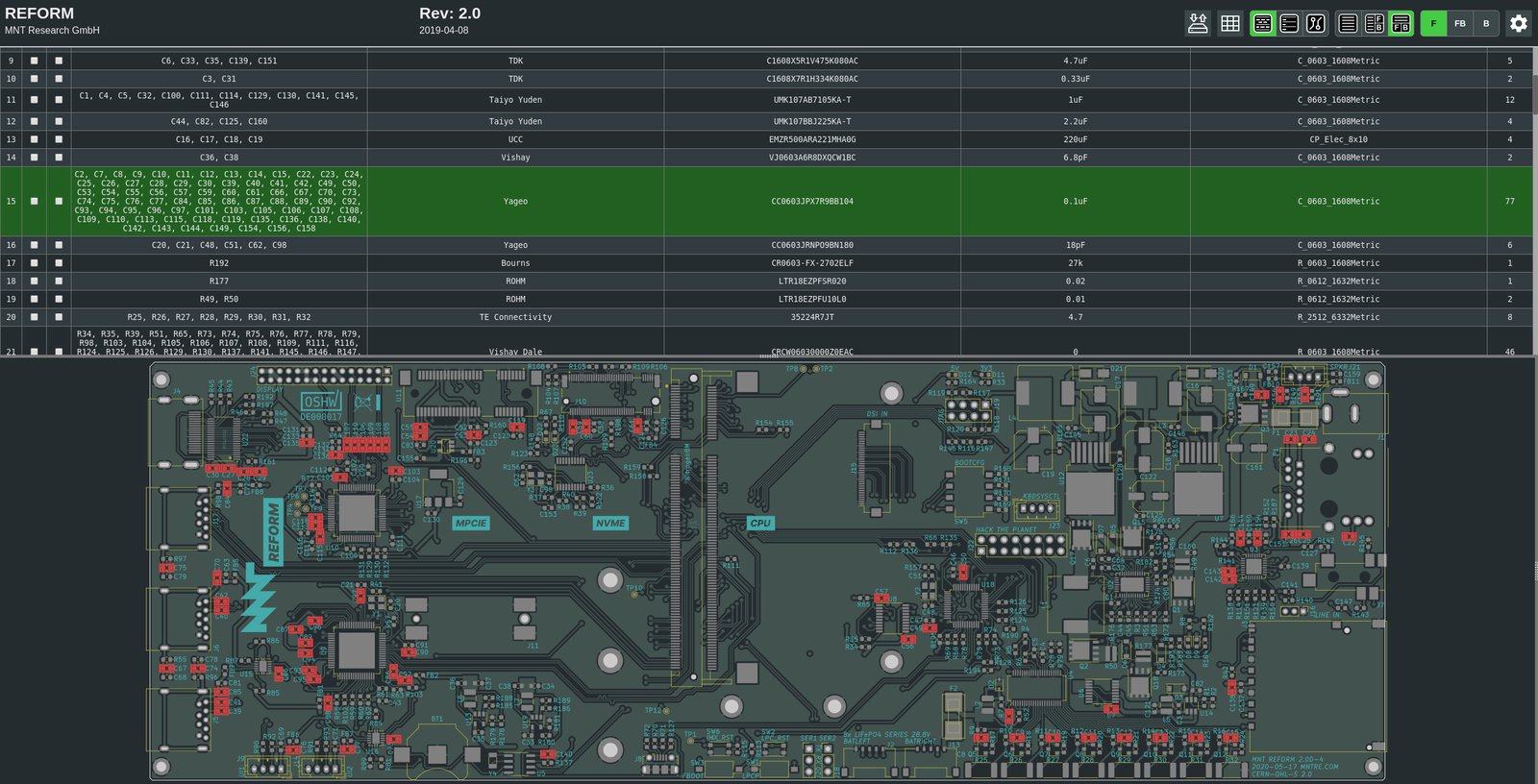Switch to ungrouped BOM mode icon
Viewport: 1538px width, 784px height.
coord(1289,23)
